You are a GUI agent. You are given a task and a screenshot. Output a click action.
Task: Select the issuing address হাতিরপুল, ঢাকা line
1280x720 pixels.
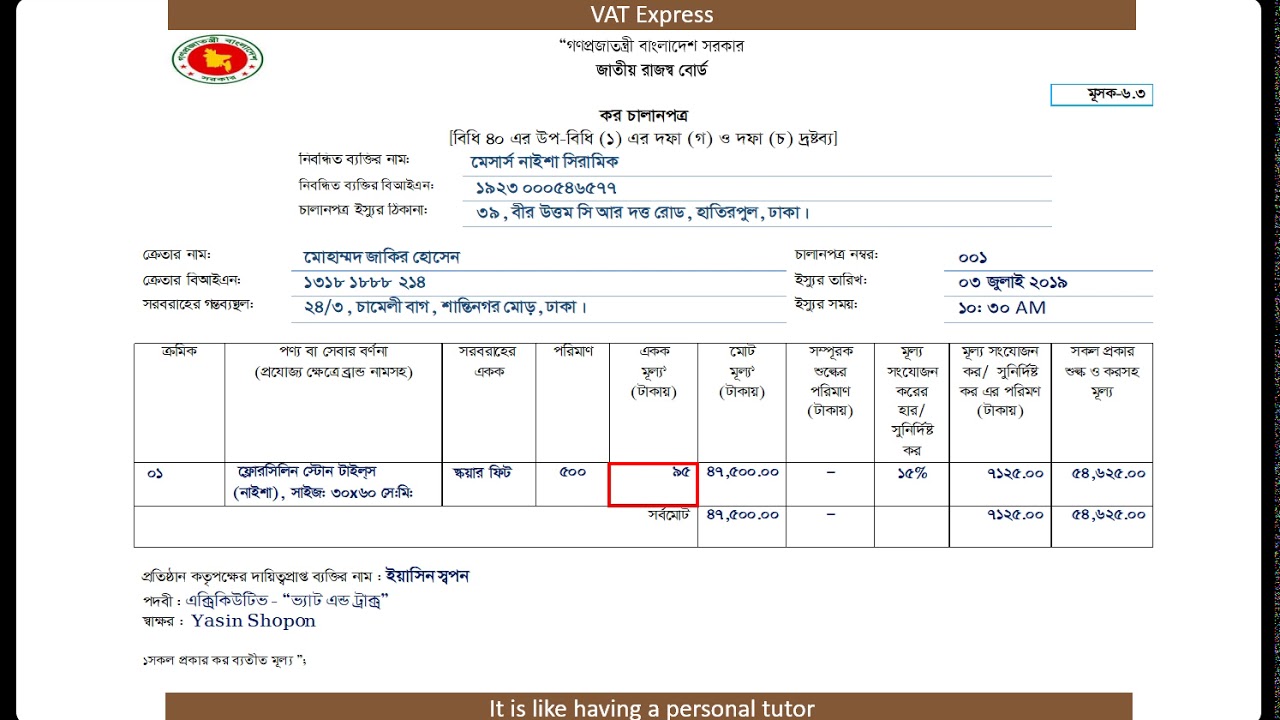pos(643,213)
